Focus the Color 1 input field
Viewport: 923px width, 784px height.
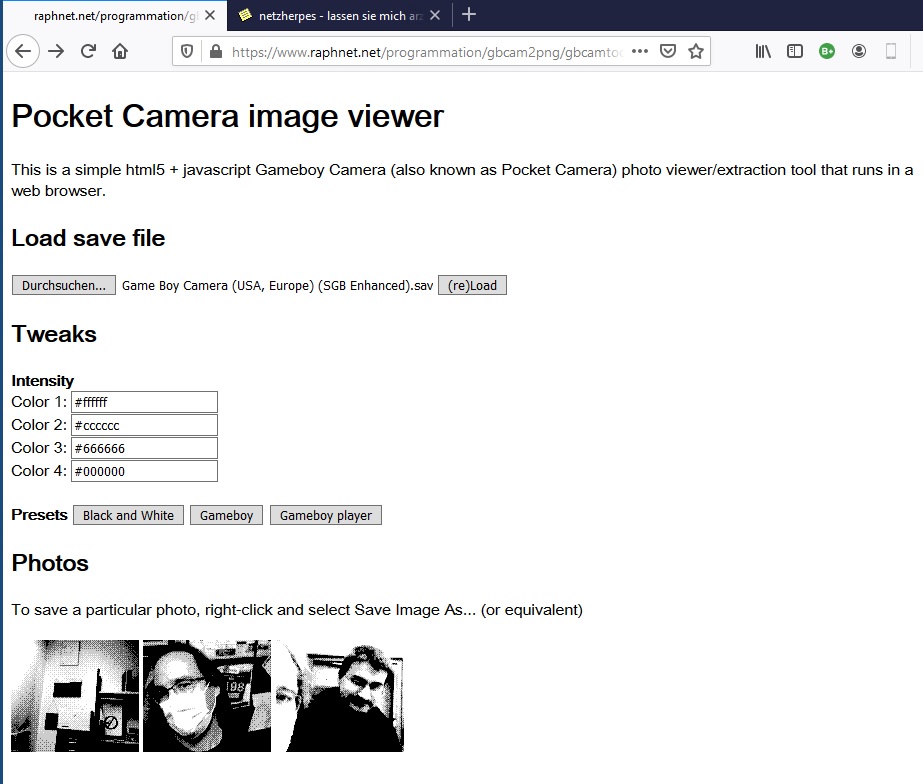[144, 402]
